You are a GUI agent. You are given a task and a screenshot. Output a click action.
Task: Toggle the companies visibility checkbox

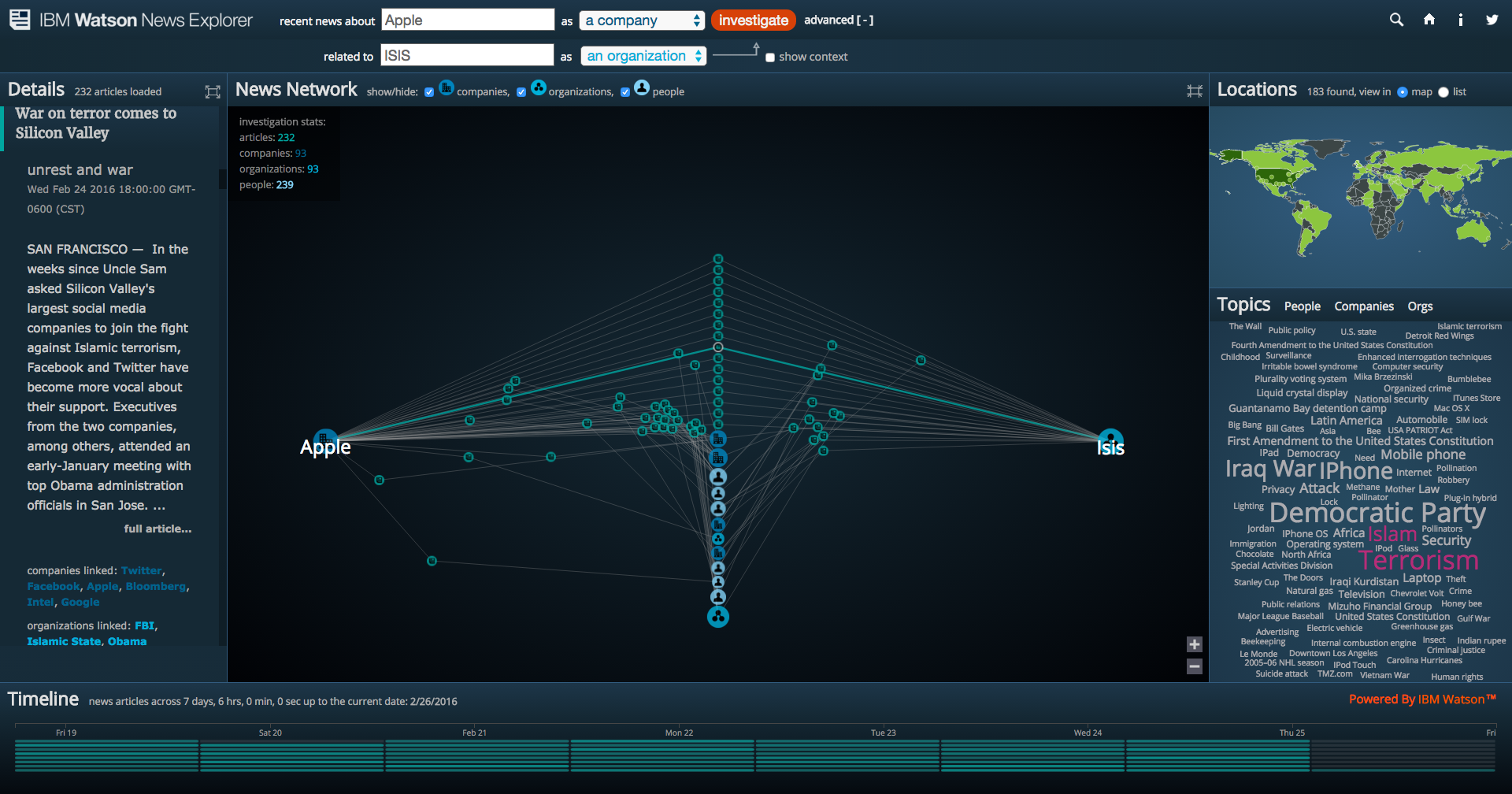(x=429, y=92)
